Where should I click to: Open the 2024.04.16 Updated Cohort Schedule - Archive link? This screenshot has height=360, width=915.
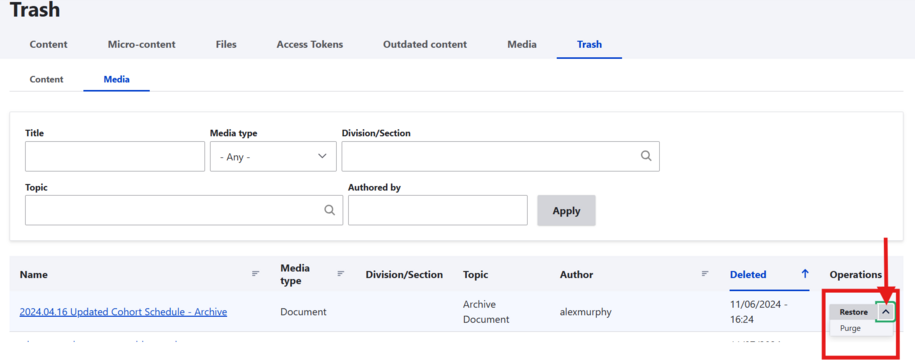[x=123, y=312]
